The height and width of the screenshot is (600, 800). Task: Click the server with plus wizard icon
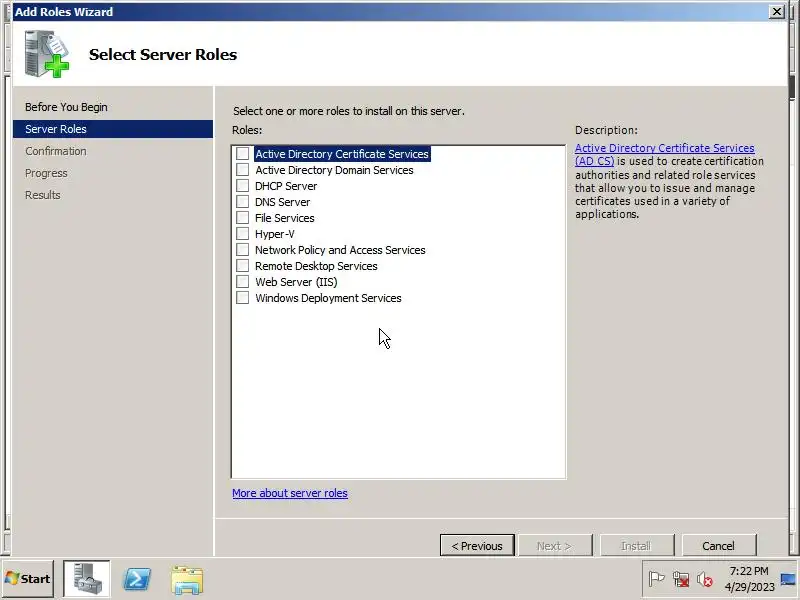tap(46, 54)
